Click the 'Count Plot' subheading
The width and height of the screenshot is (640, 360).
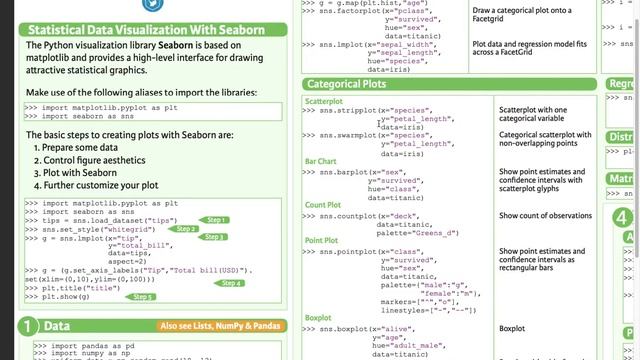[x=322, y=205]
